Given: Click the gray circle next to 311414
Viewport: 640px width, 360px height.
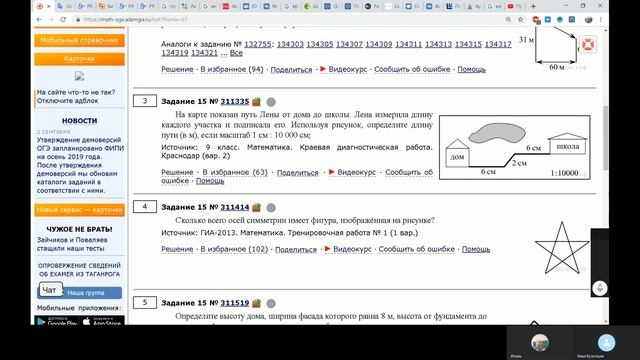Looking at the screenshot, I should 271,208.
